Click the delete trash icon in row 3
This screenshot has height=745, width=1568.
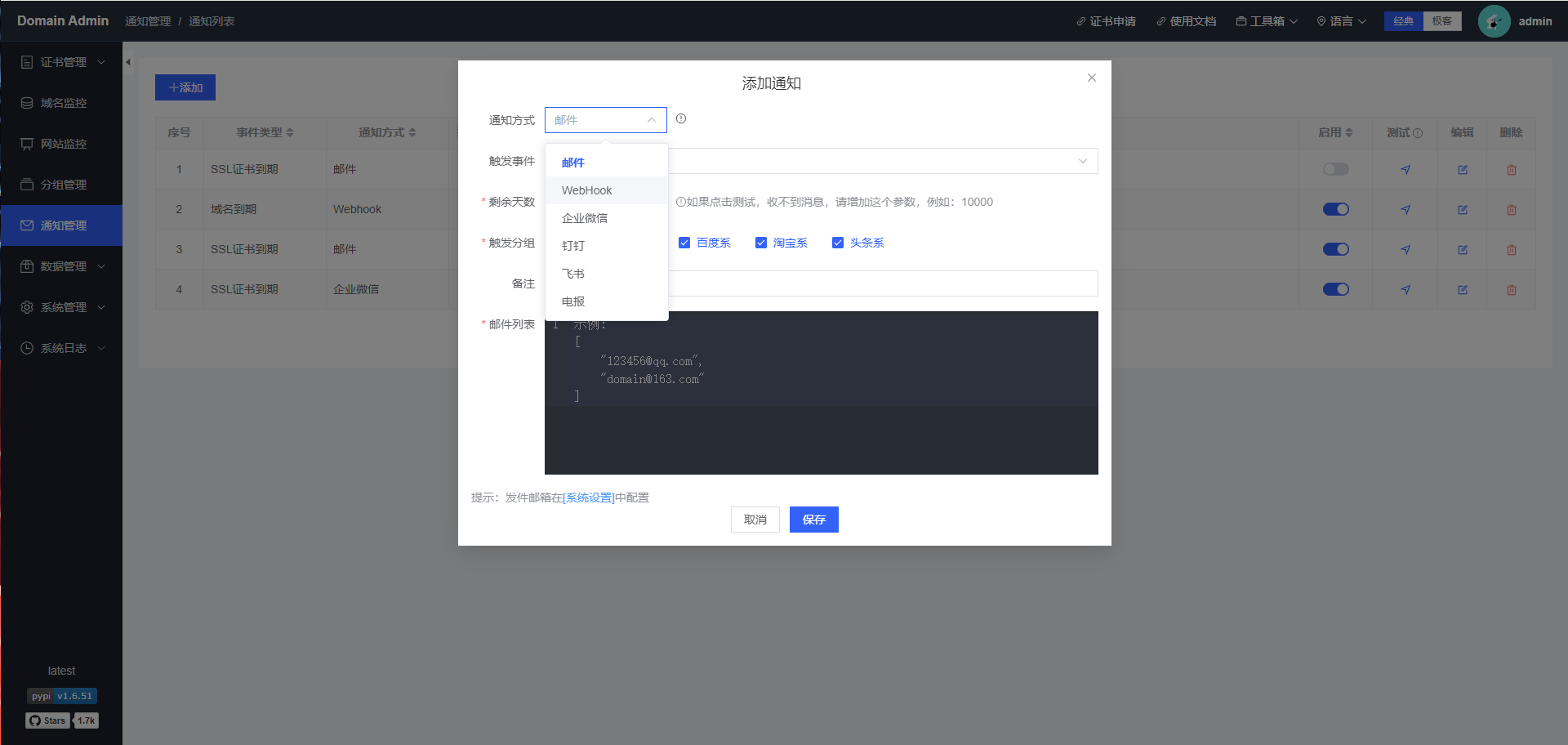[1512, 250]
